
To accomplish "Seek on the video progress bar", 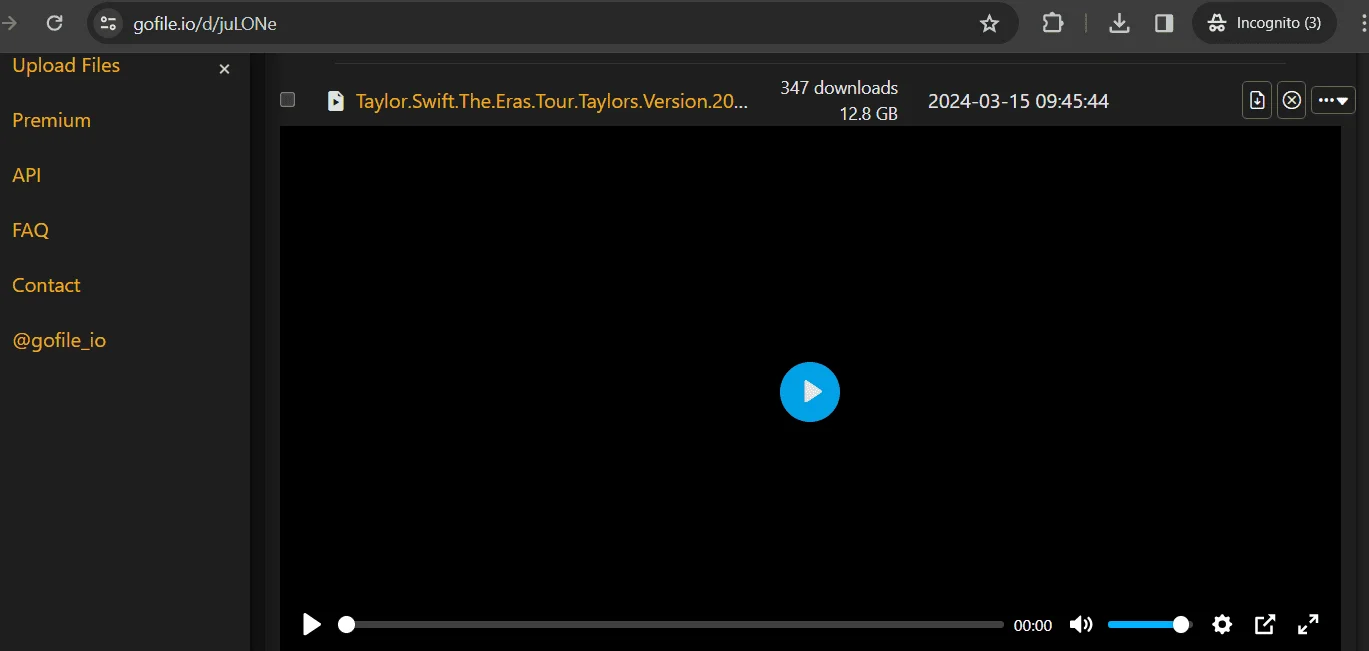I will click(x=671, y=625).
